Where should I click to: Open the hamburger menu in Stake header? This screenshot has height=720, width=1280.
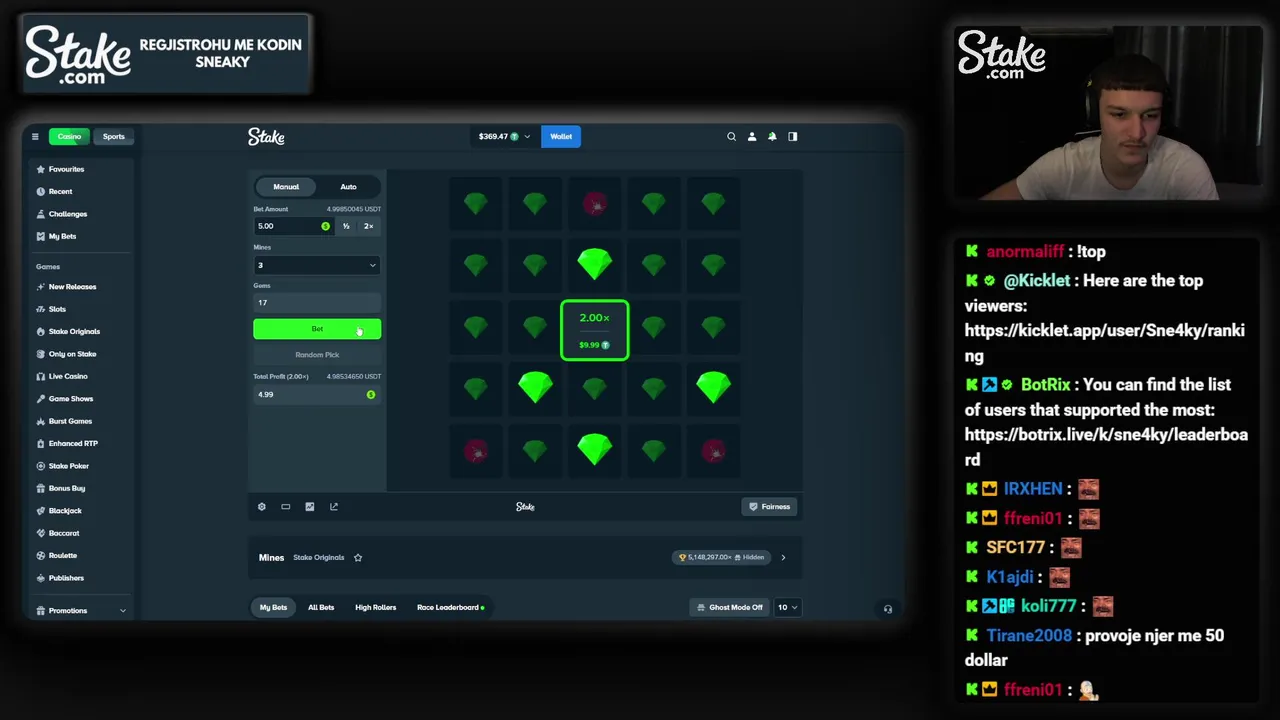point(35,136)
